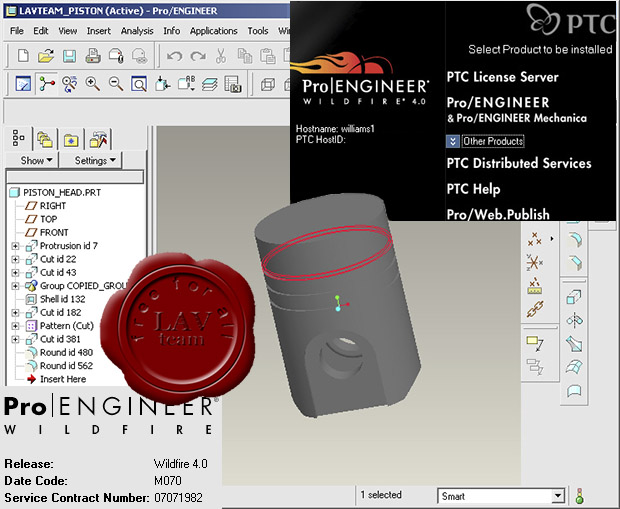Choose PTC Distributed Services in installer
620x509 pixels.
coord(519,163)
